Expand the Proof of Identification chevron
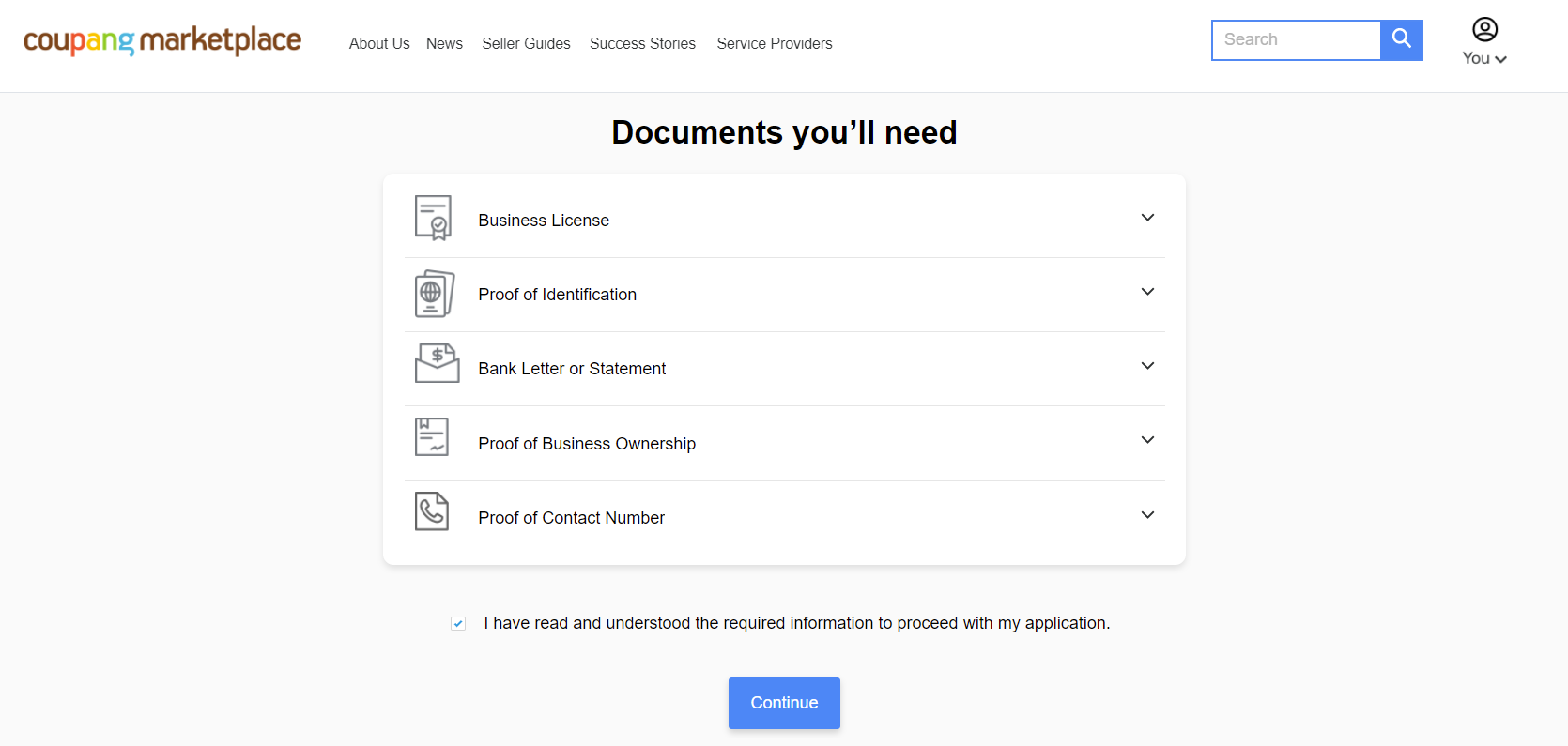 [x=1147, y=292]
